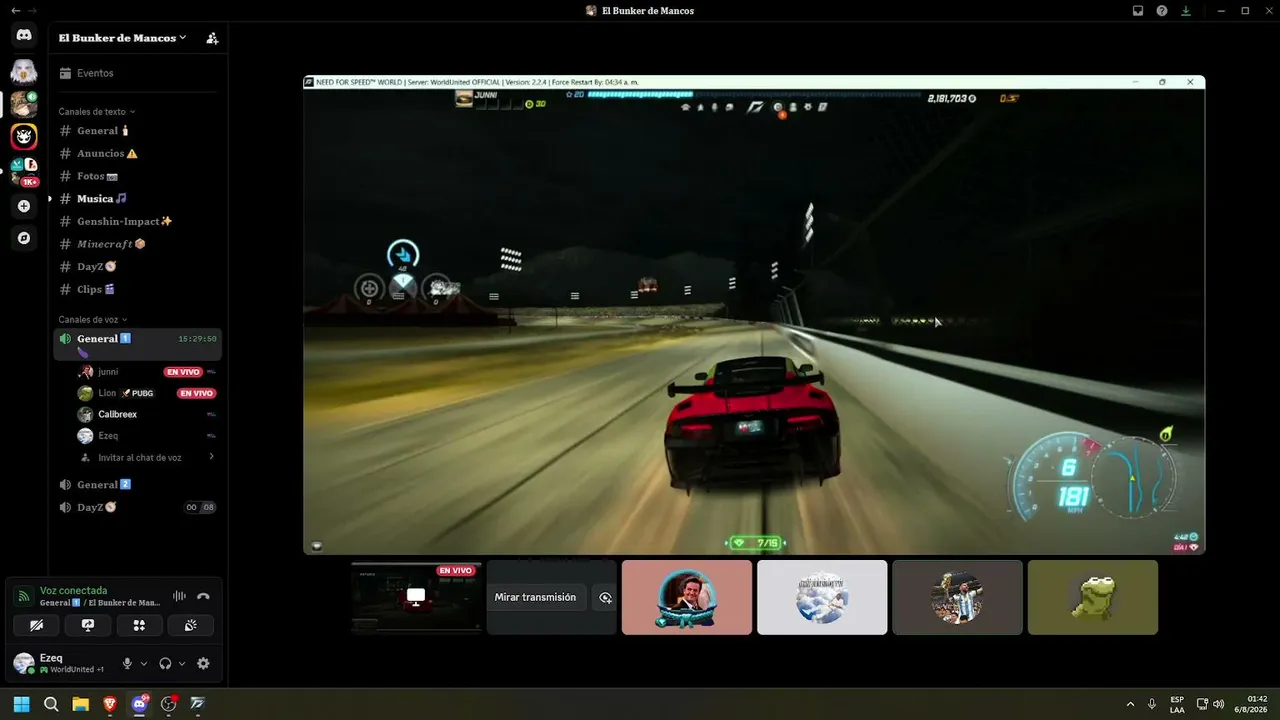Screen dimensions: 1280x720
Task: Join the DayZ voice channel
Action: (138, 507)
